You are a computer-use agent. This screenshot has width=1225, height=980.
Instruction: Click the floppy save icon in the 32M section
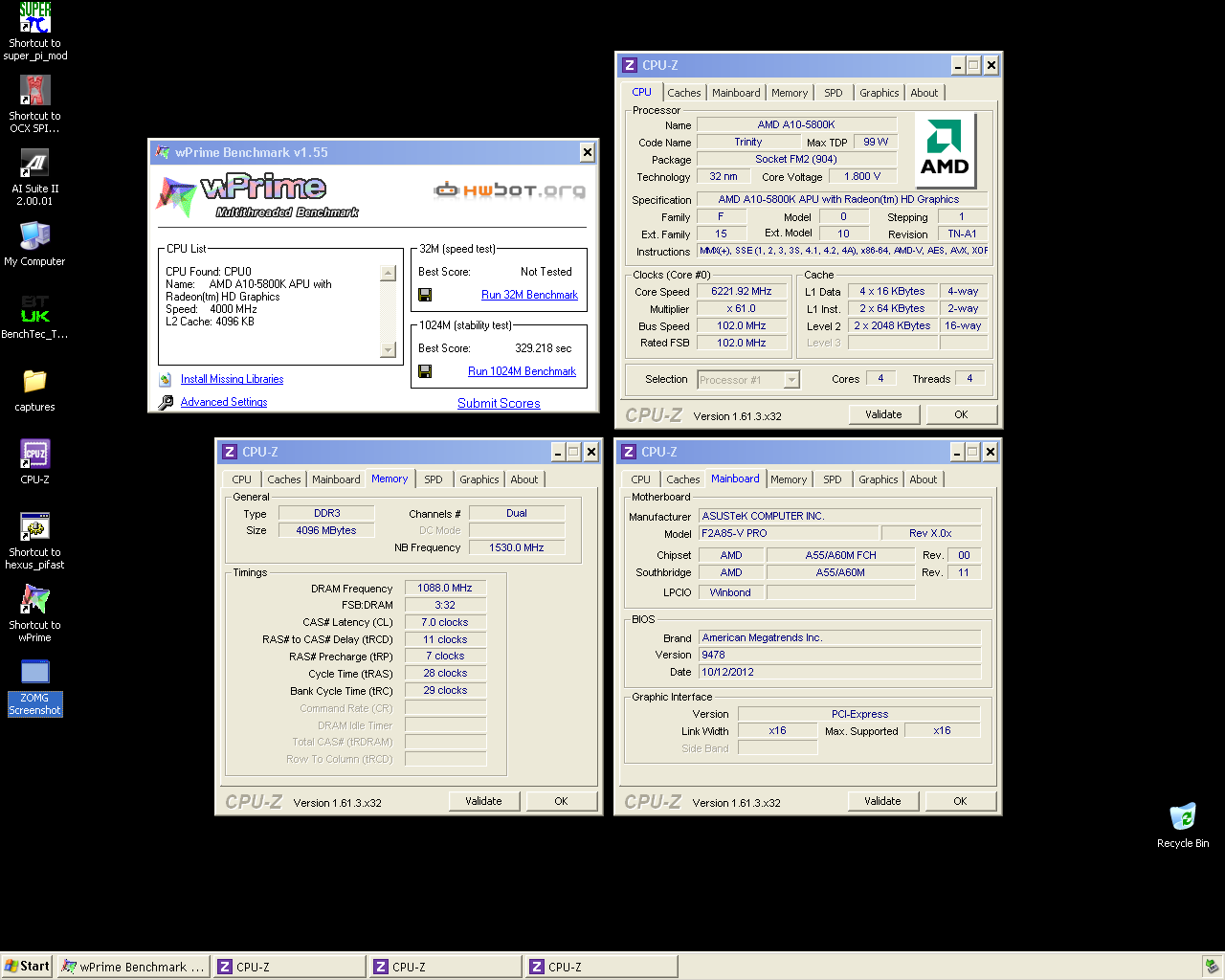pyautogui.click(x=425, y=295)
